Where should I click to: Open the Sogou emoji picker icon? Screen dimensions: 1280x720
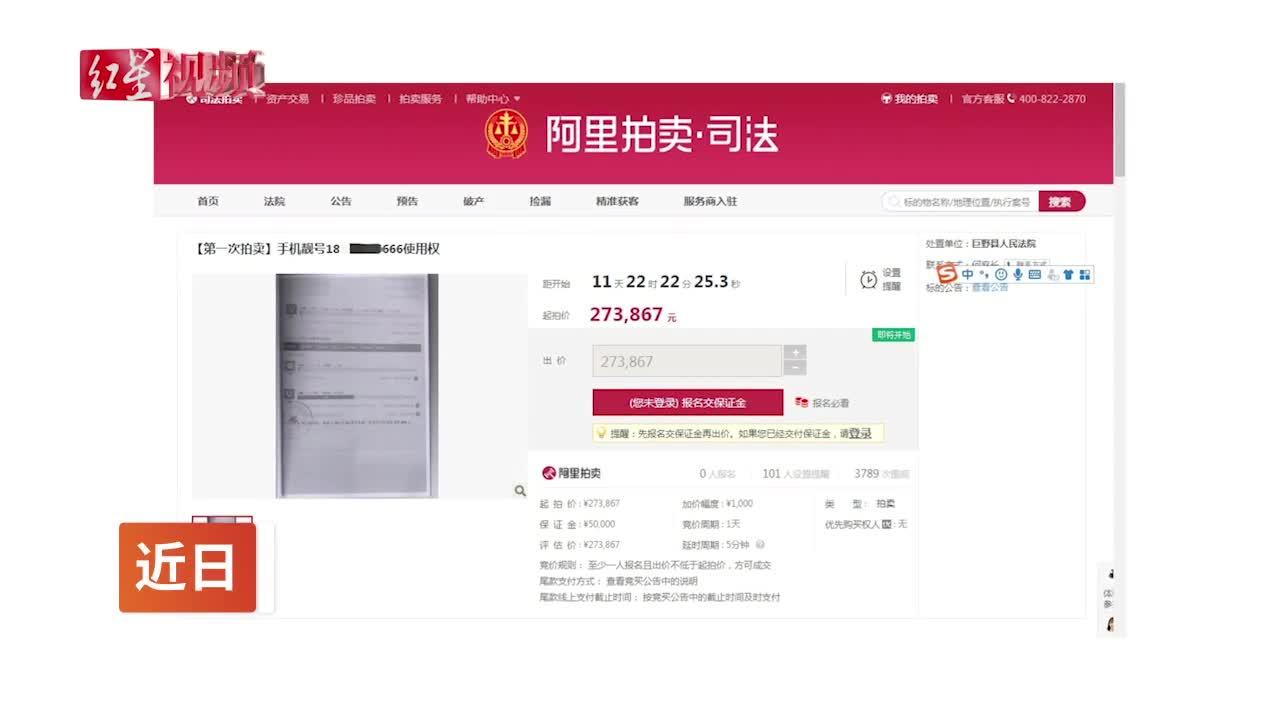pyautogui.click(x=1002, y=273)
